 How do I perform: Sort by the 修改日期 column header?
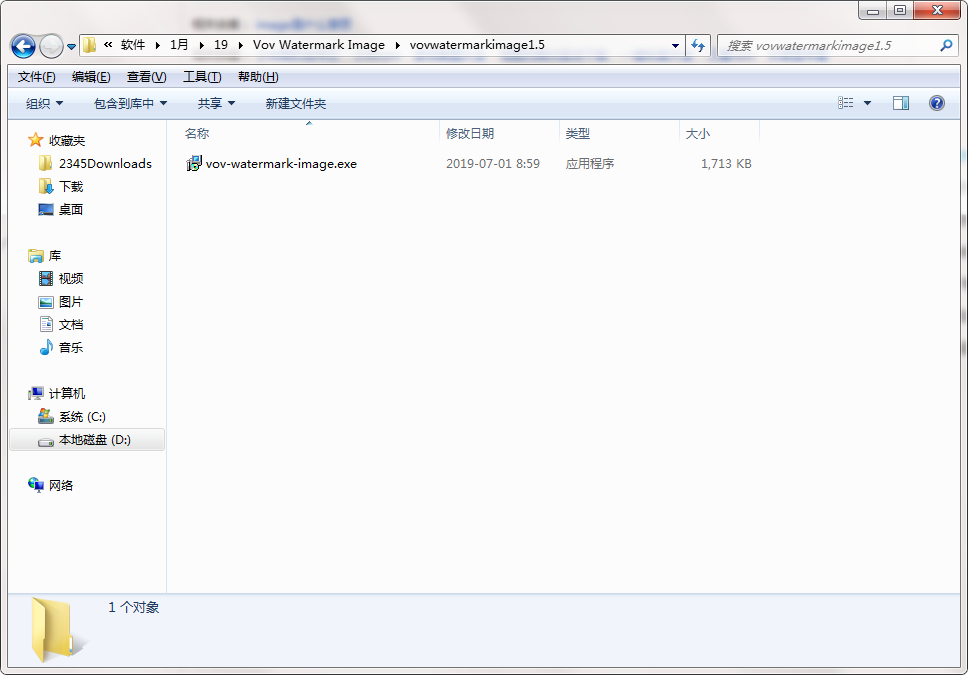(x=470, y=133)
